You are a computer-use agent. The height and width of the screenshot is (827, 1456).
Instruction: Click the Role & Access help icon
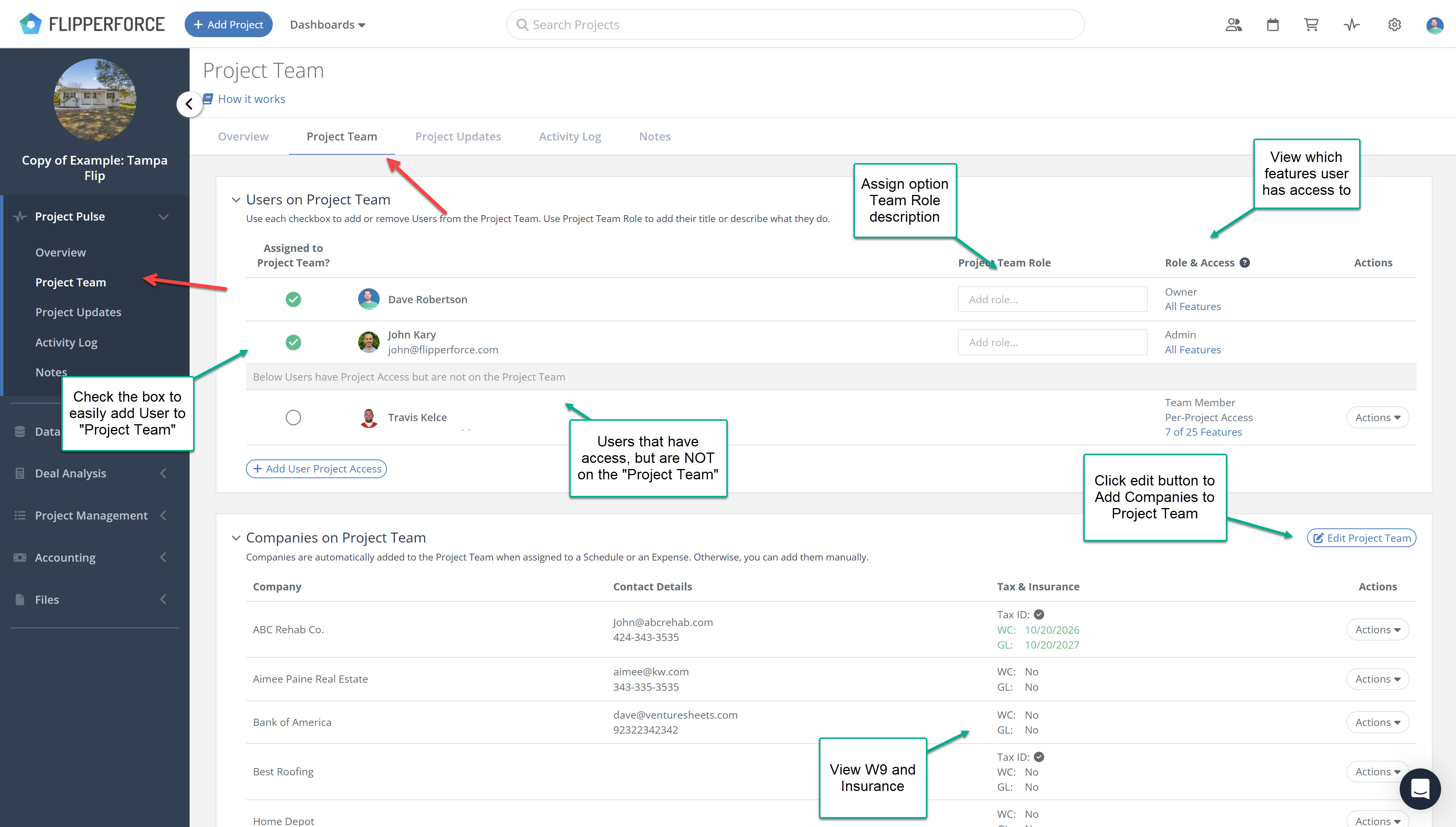(x=1245, y=262)
